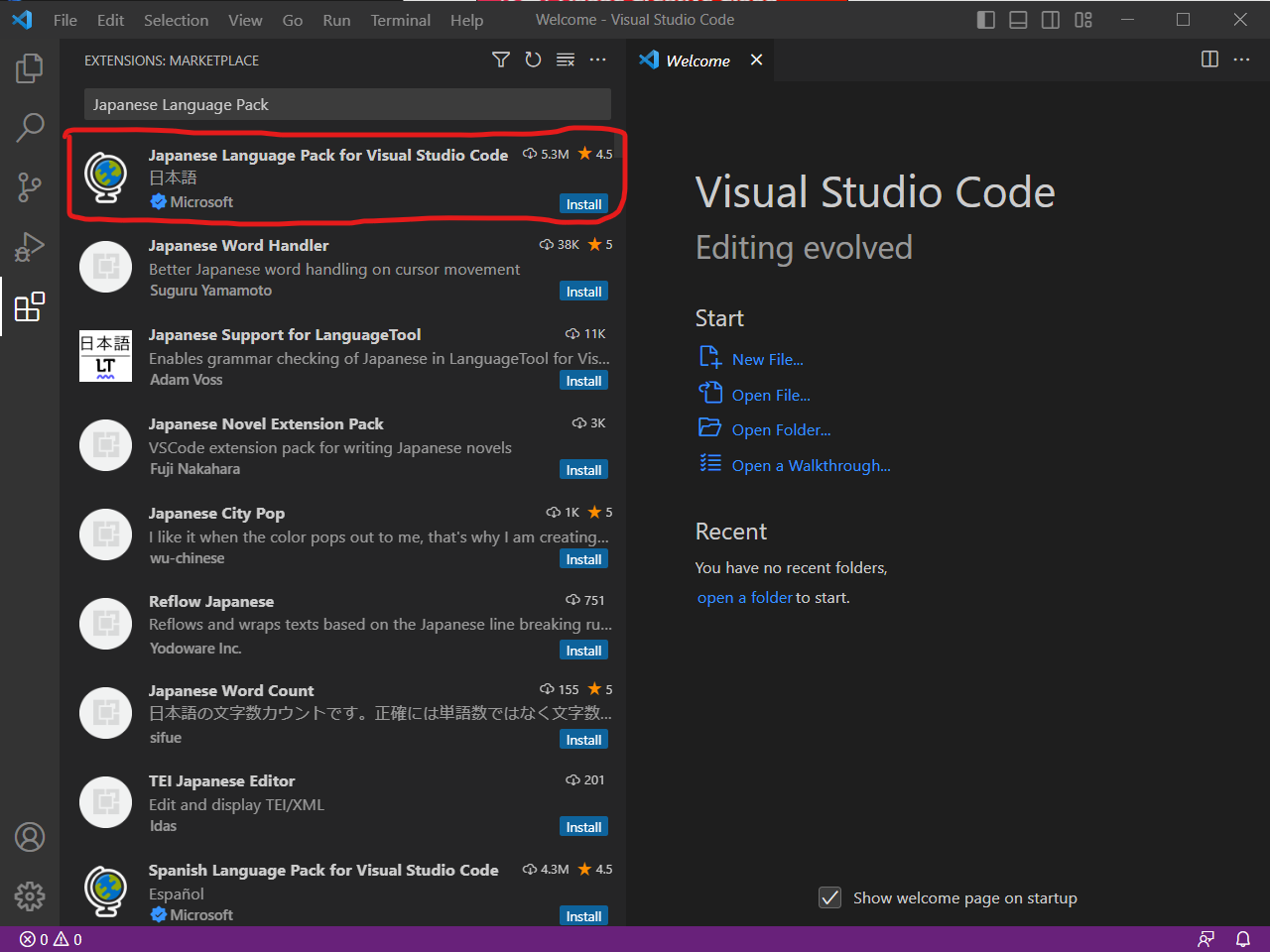Click the Open Folder... link
1270x952 pixels.
tap(781, 430)
